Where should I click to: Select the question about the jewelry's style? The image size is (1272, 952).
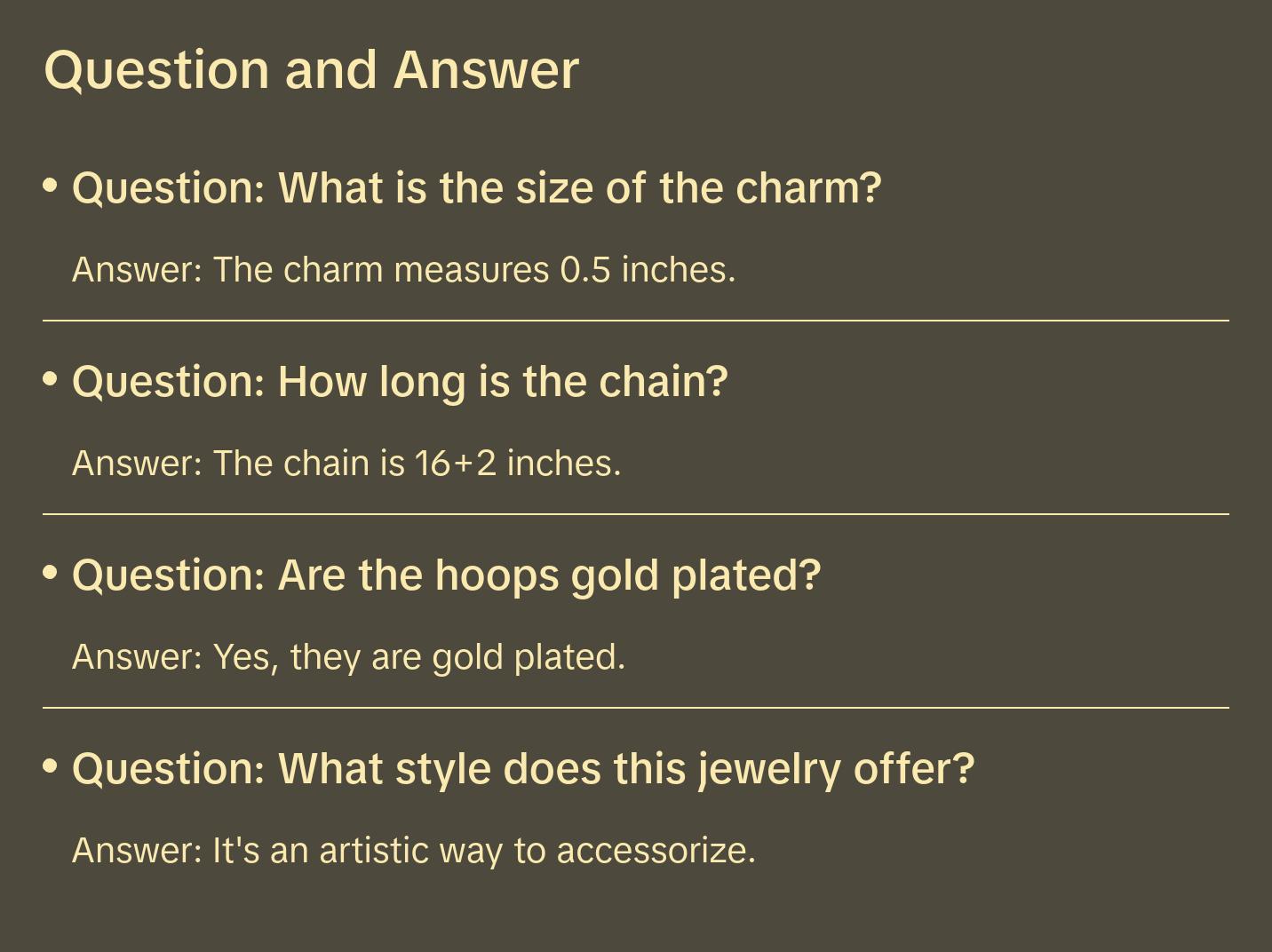pyautogui.click(x=523, y=769)
